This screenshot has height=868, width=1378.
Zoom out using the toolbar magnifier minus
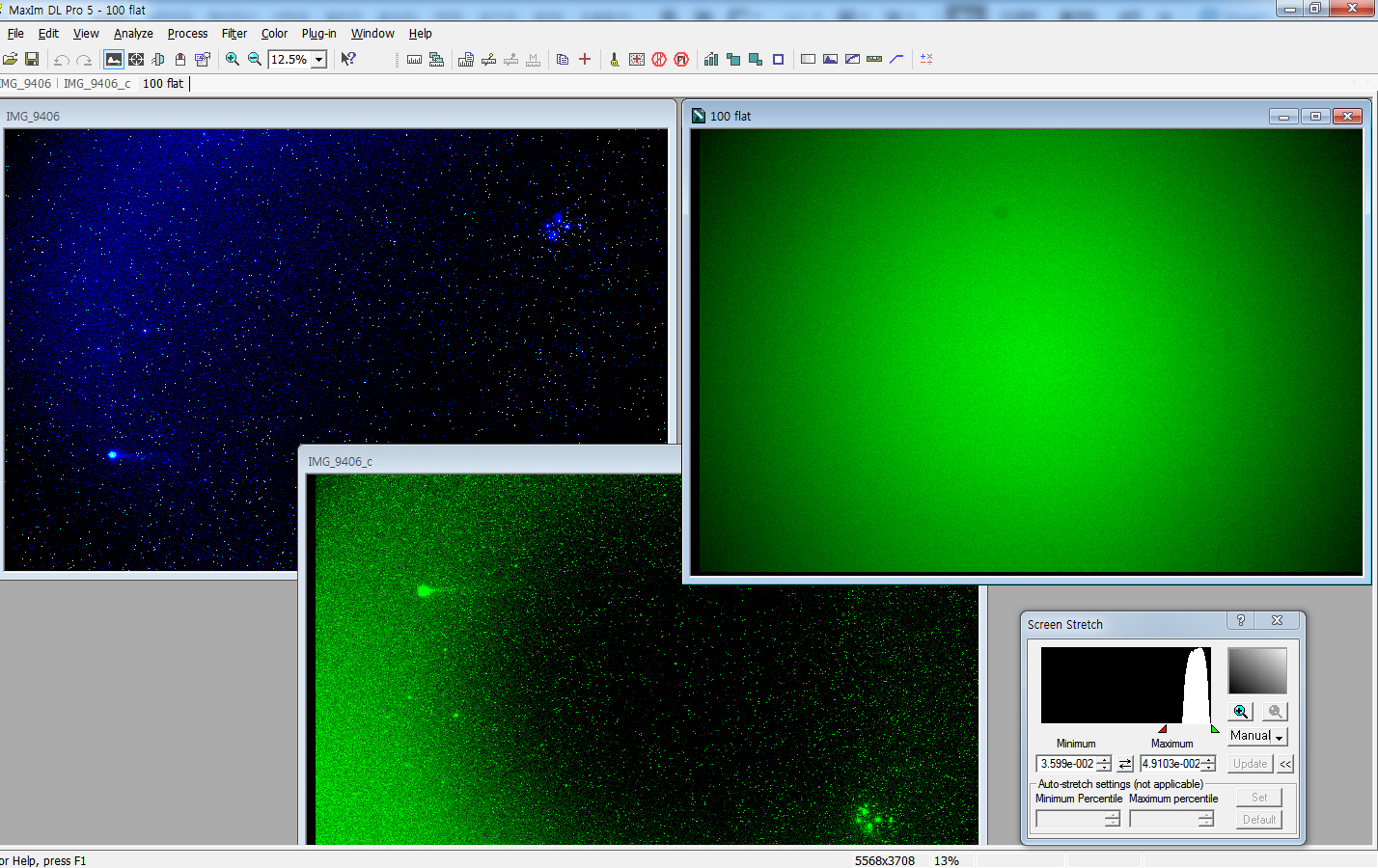(255, 59)
